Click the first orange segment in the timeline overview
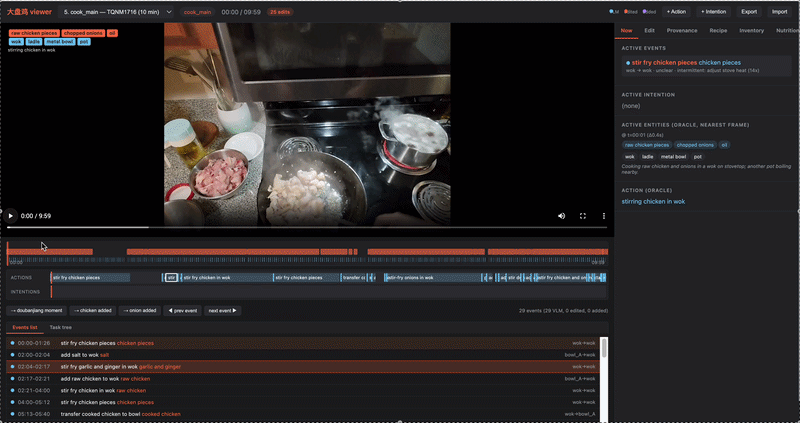This screenshot has width=800, height=423. (x=50, y=252)
